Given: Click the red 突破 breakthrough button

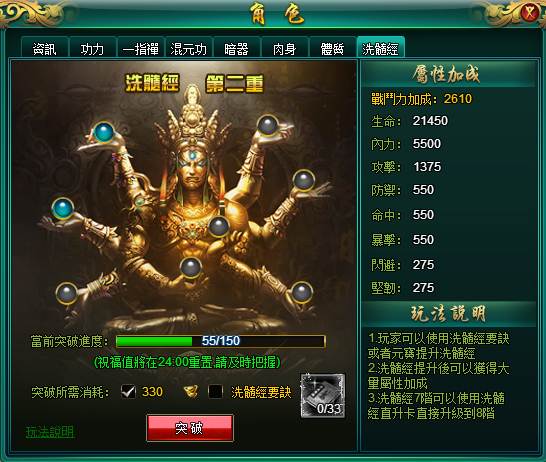Looking at the screenshot, I should [x=190, y=428].
